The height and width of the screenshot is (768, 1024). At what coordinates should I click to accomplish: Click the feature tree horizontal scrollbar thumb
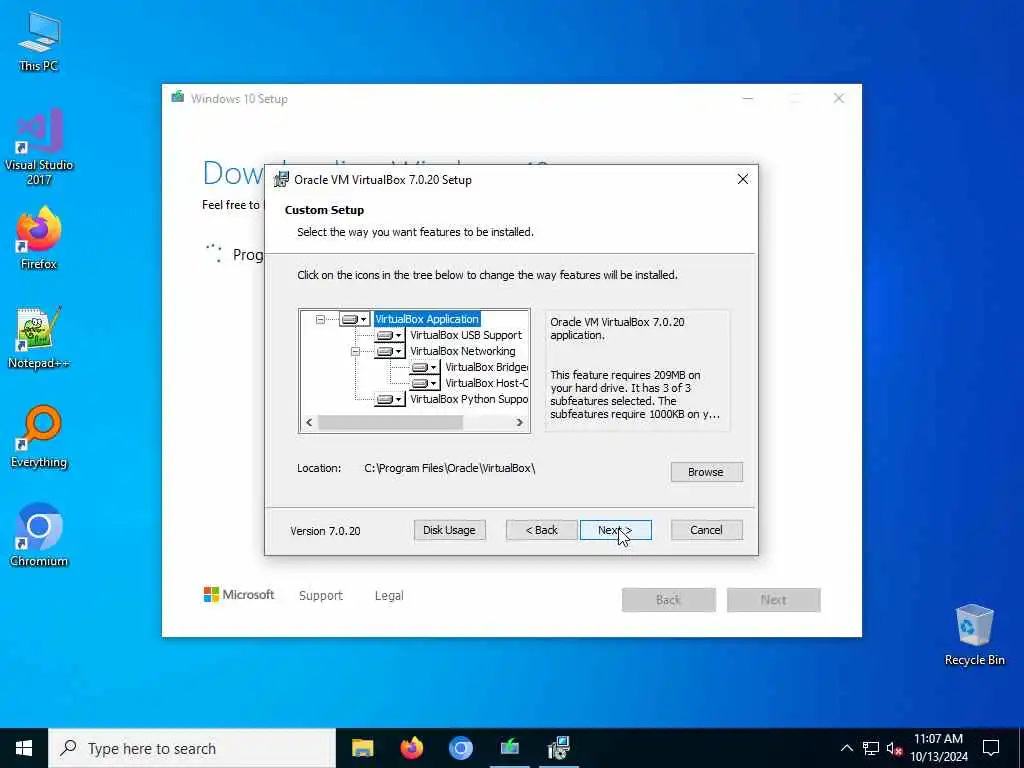tap(391, 423)
